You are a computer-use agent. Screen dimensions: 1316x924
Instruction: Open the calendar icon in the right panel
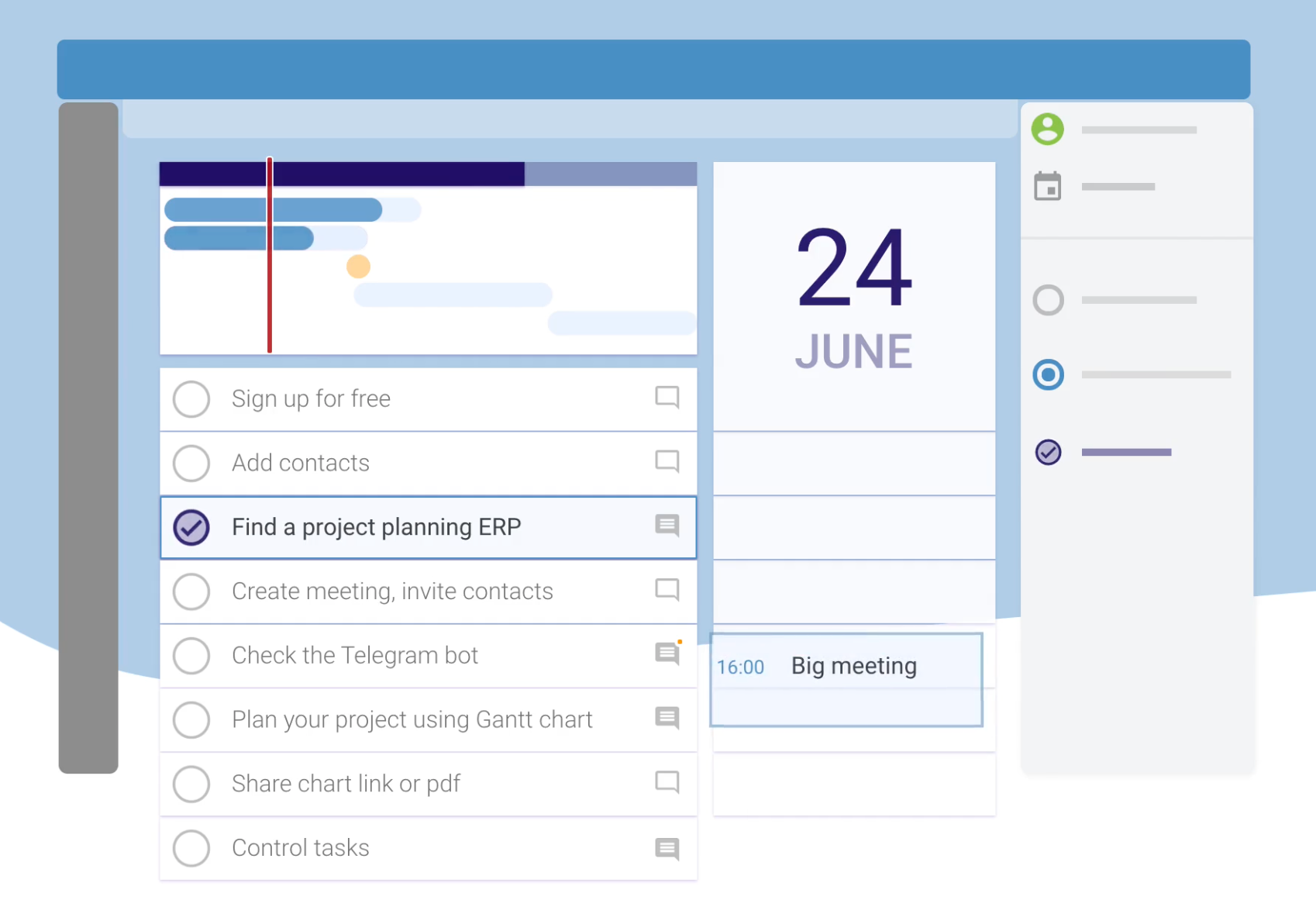(x=1048, y=186)
